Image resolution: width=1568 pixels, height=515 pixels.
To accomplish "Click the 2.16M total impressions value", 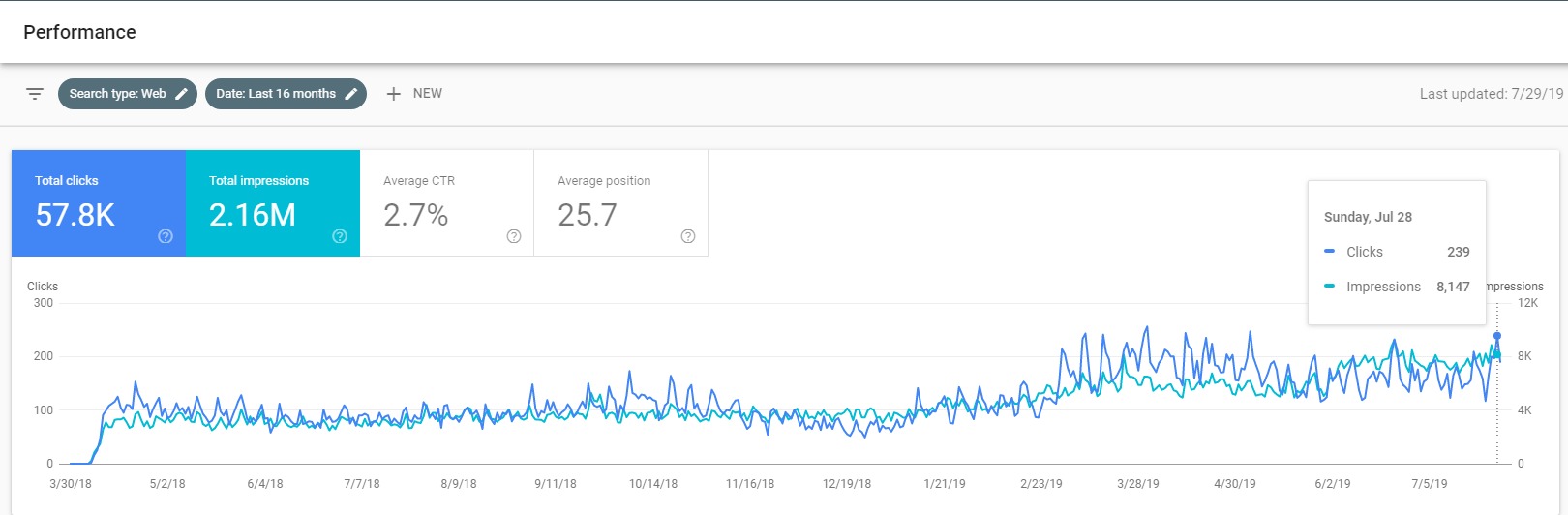I will pos(253,215).
